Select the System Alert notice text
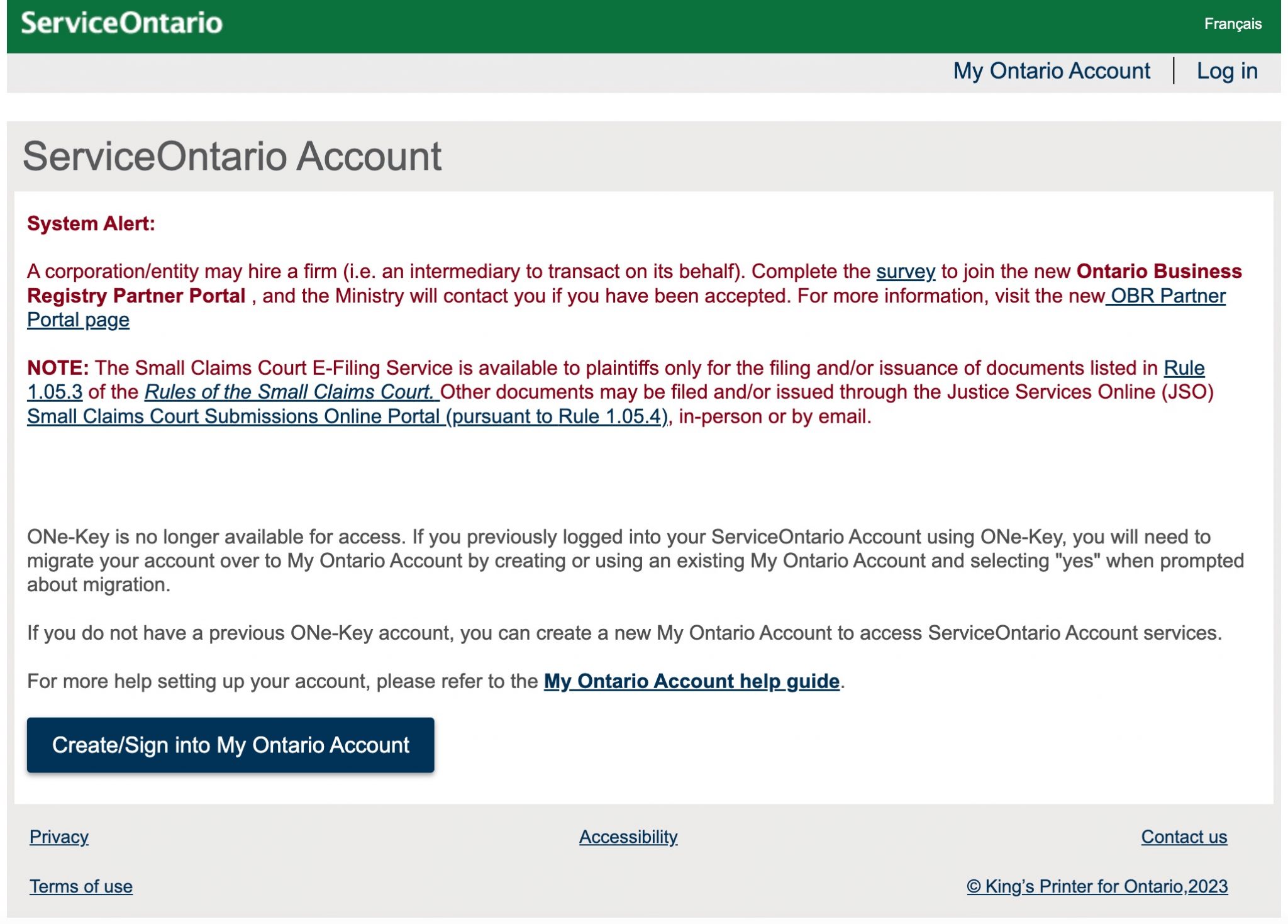 (x=92, y=223)
